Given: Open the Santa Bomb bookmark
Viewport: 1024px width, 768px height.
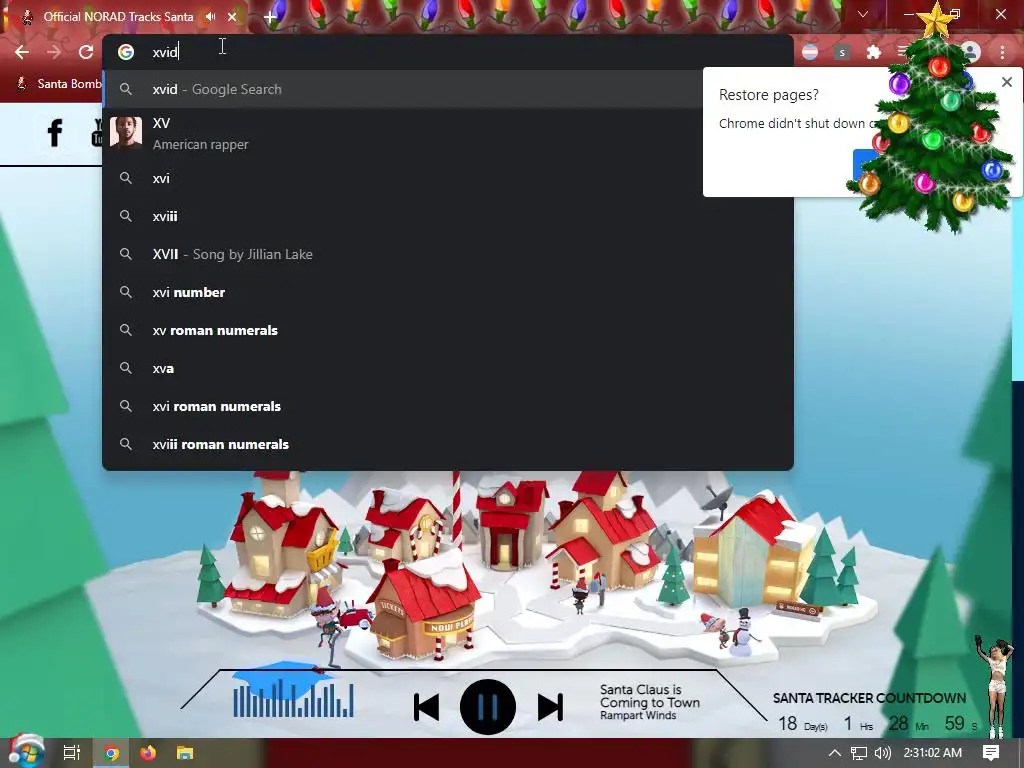Looking at the screenshot, I should tap(59, 84).
